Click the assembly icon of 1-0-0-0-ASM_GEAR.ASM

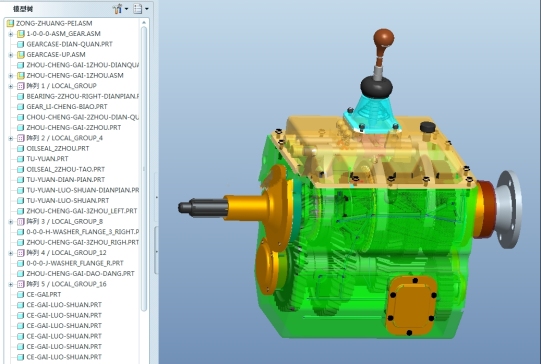21,34
